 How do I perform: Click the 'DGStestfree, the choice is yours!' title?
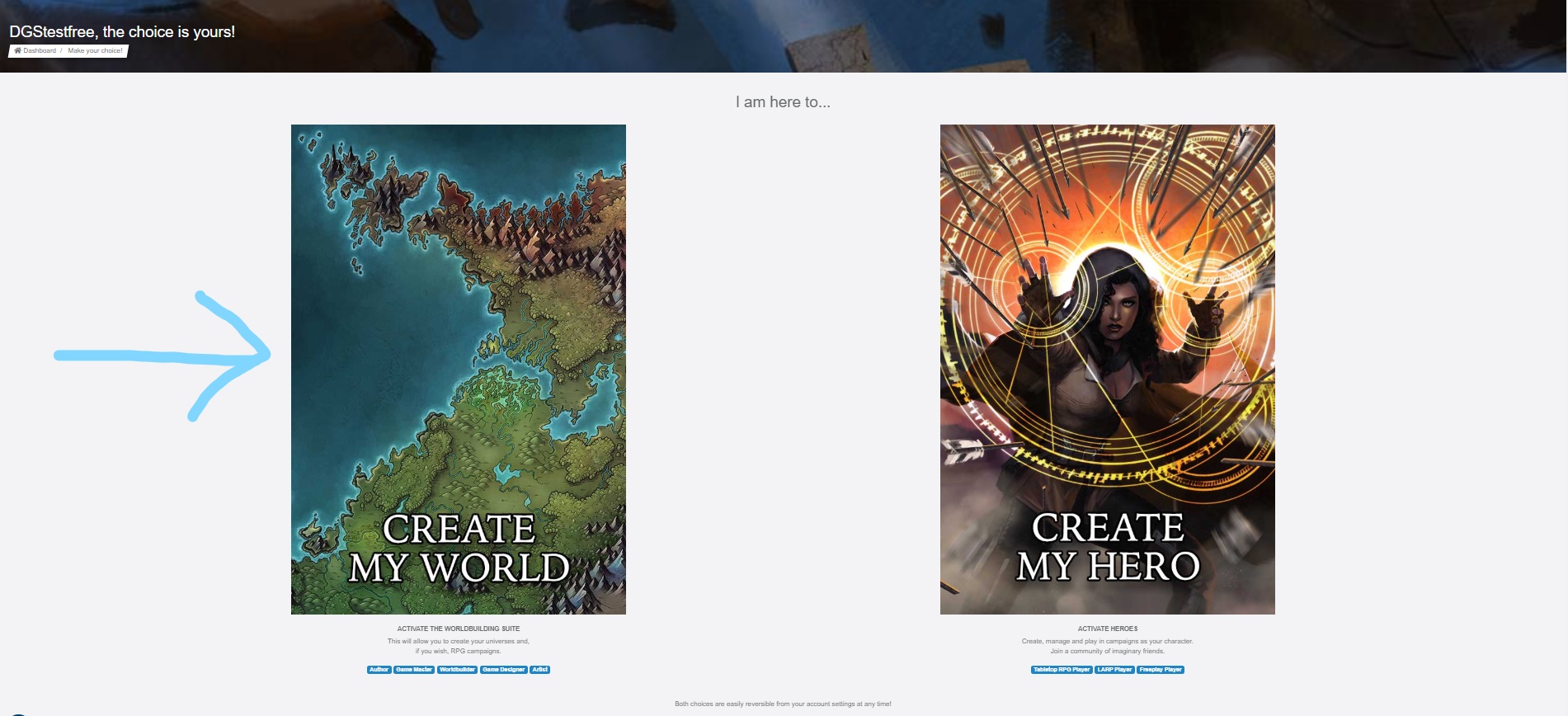pos(122,32)
